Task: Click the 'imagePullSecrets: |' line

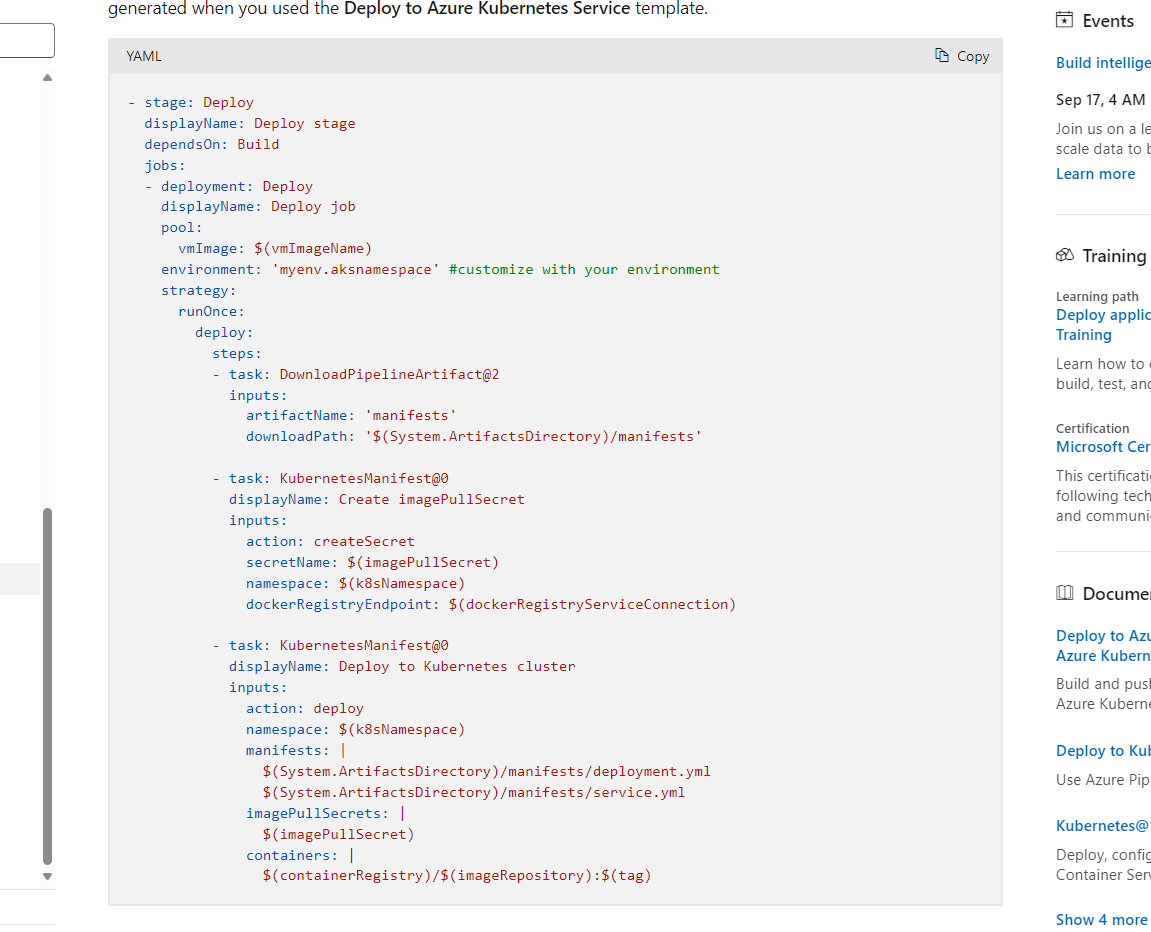Action: click(325, 813)
